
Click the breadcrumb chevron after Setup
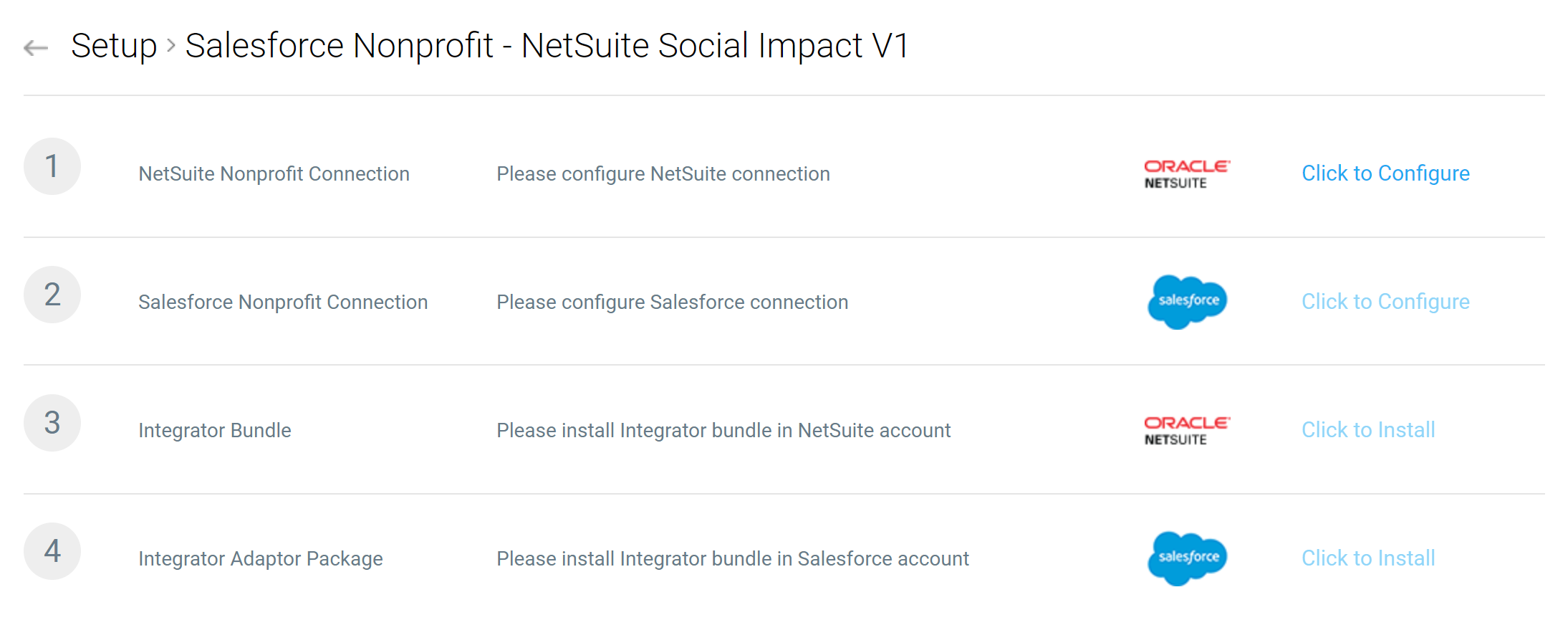(171, 47)
